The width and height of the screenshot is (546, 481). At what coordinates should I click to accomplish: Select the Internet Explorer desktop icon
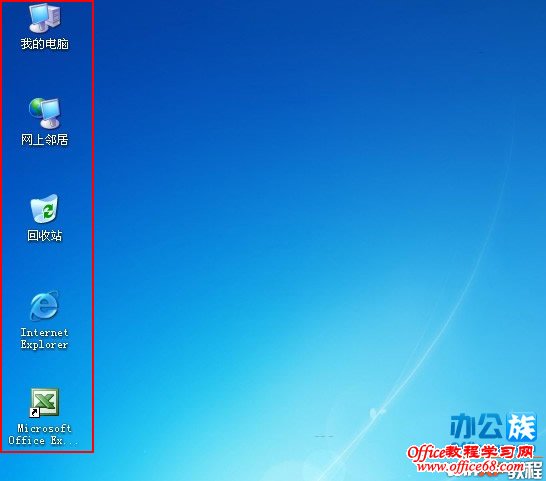(x=44, y=305)
